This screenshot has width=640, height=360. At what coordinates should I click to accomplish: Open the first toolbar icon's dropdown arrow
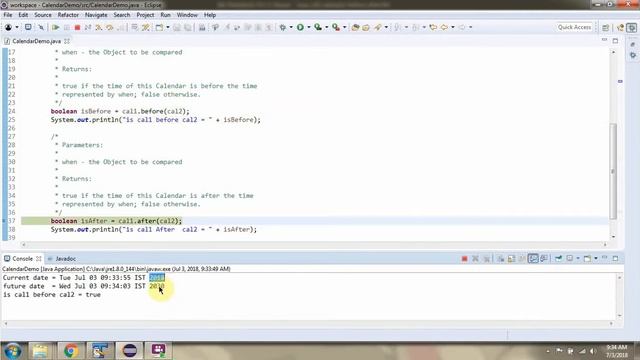coord(17,27)
